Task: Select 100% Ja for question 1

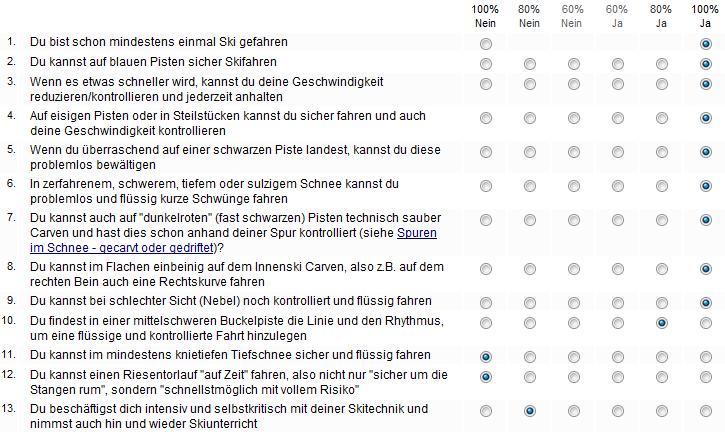Action: click(705, 44)
